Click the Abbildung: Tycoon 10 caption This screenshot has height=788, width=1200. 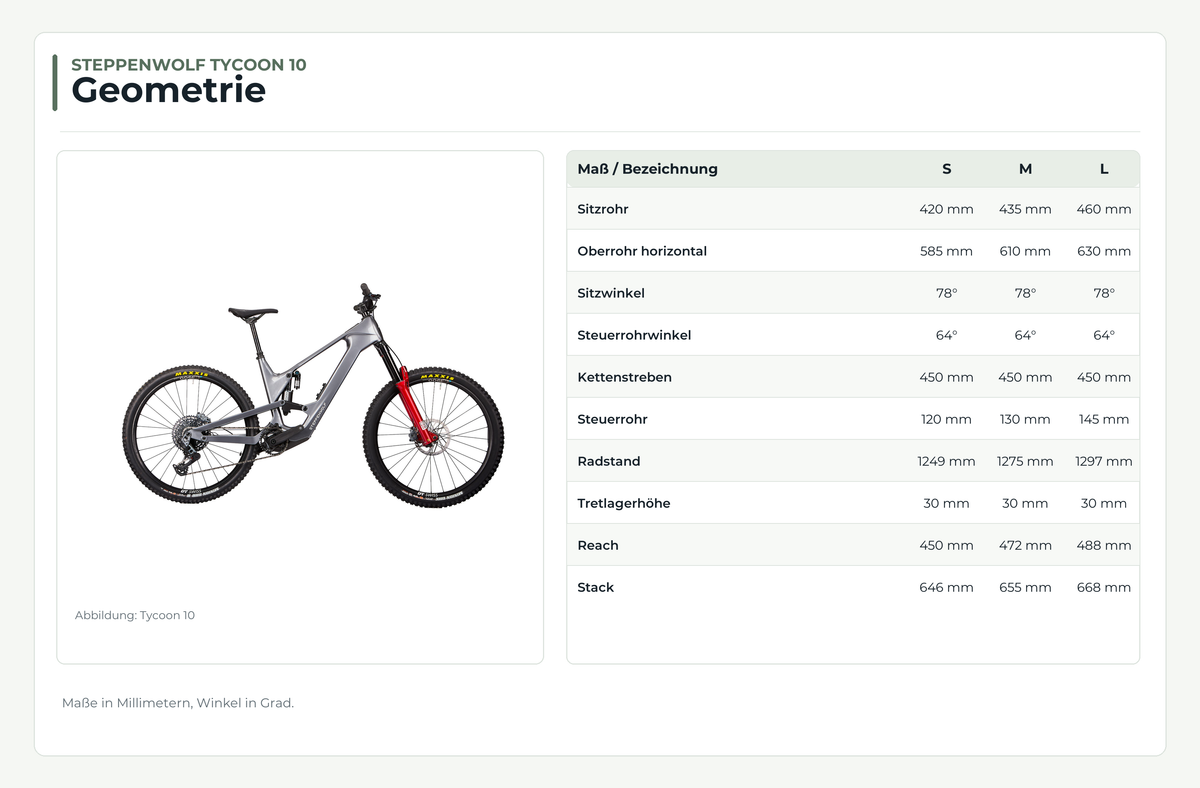point(135,615)
